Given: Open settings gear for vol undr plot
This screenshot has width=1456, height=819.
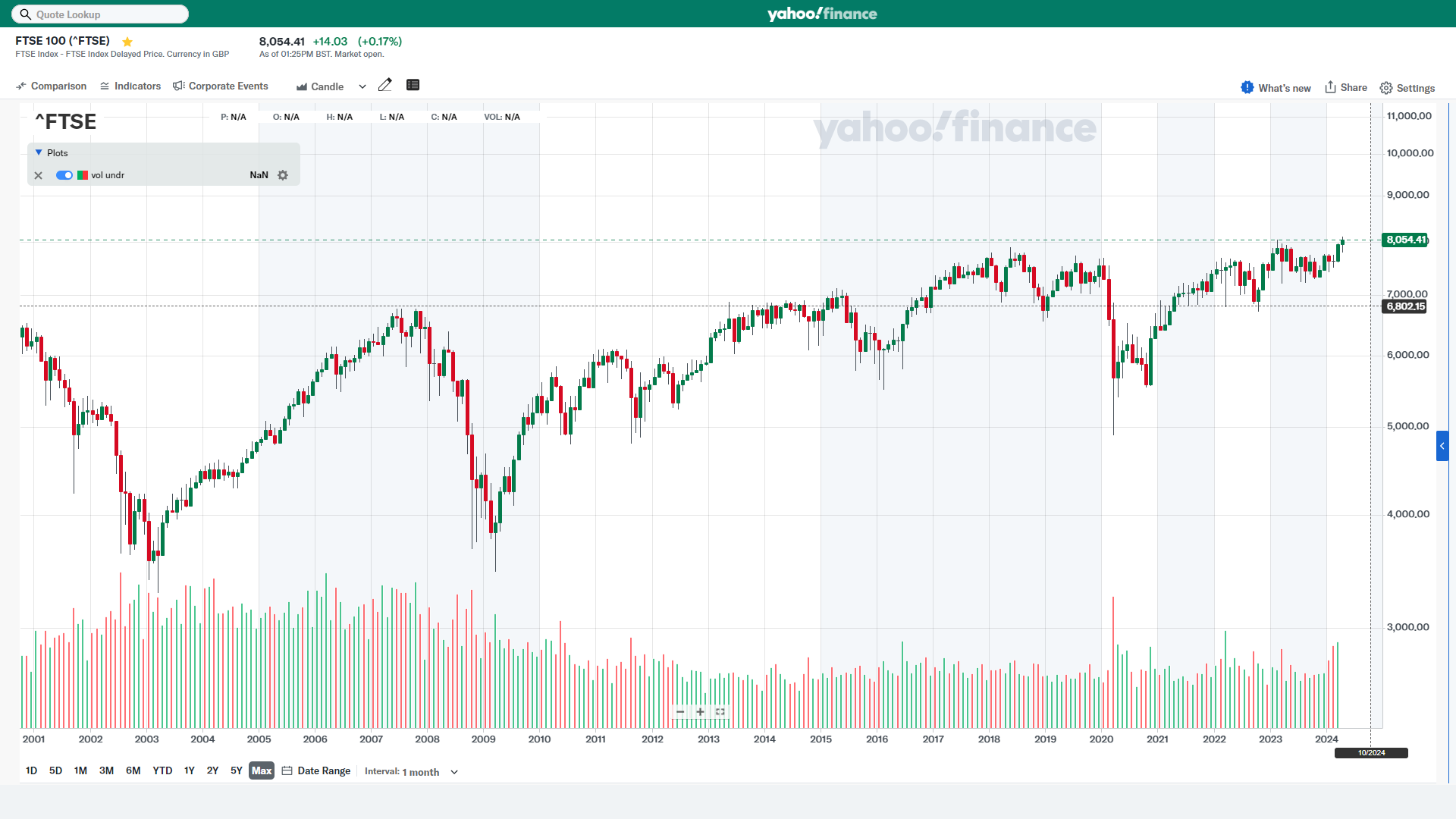Looking at the screenshot, I should 283,175.
